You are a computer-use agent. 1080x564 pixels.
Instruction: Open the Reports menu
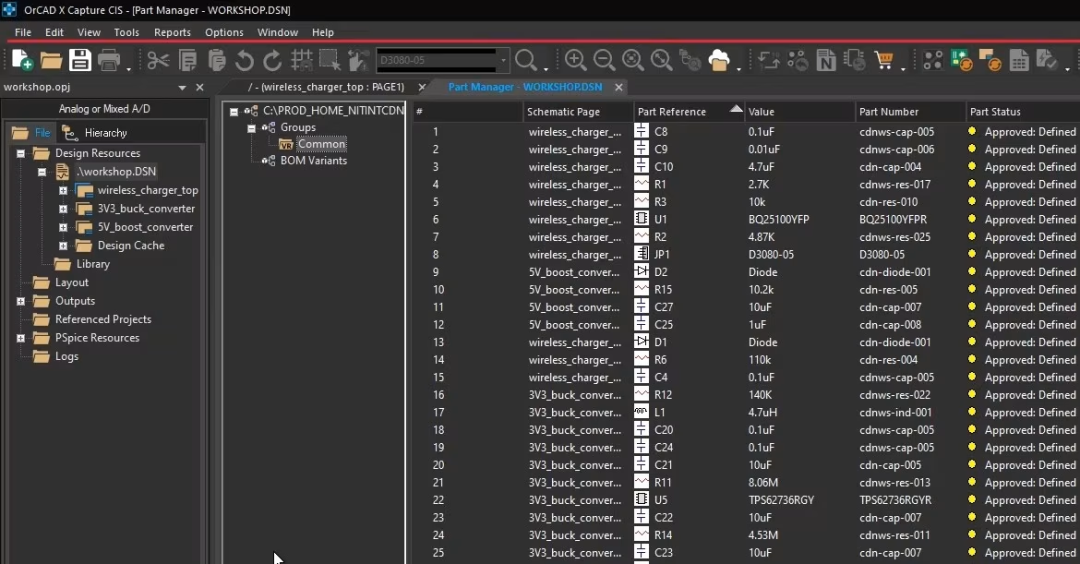(x=172, y=32)
